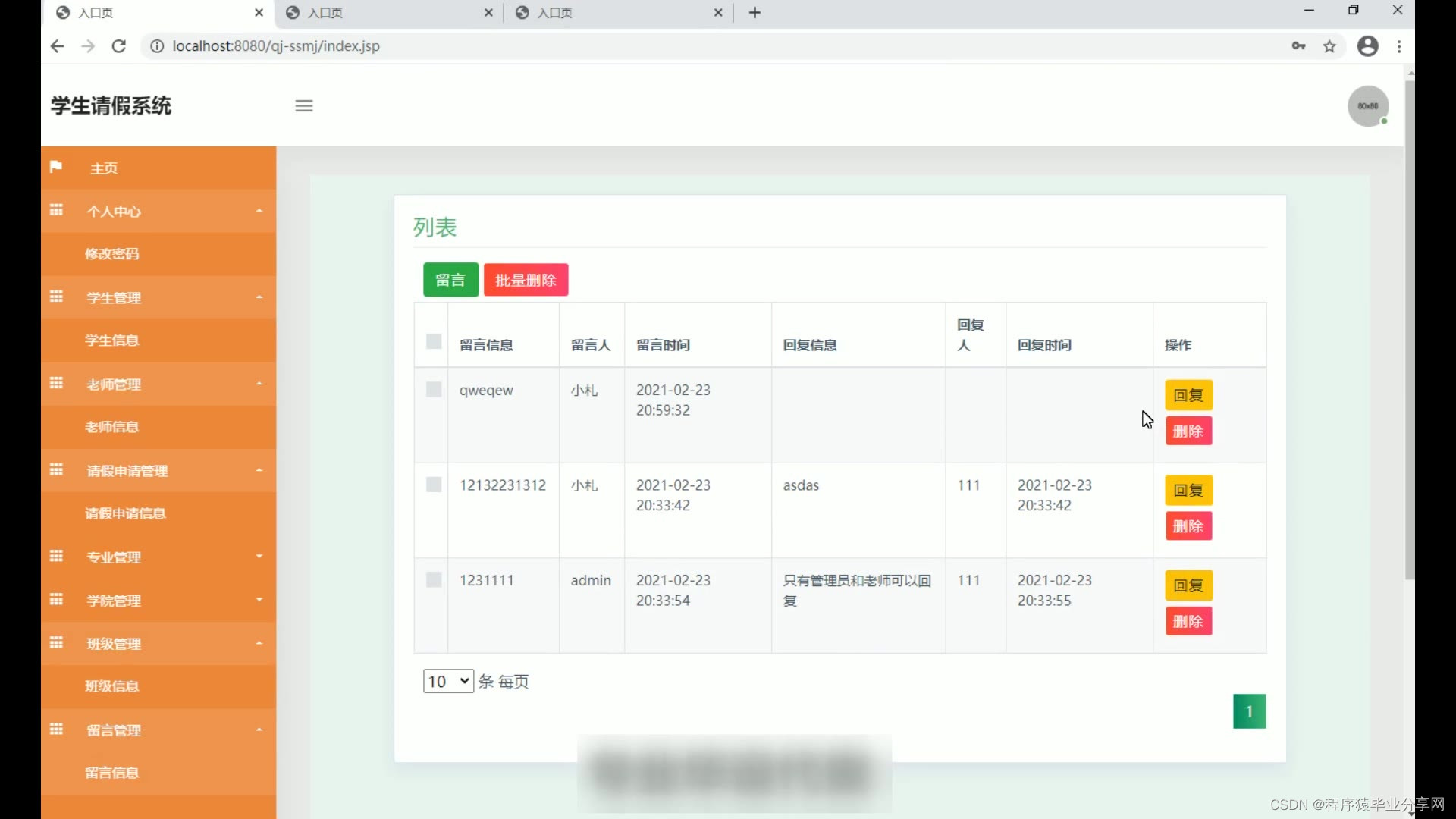Click the green 留言 button
The height and width of the screenshot is (819, 1456).
click(450, 280)
